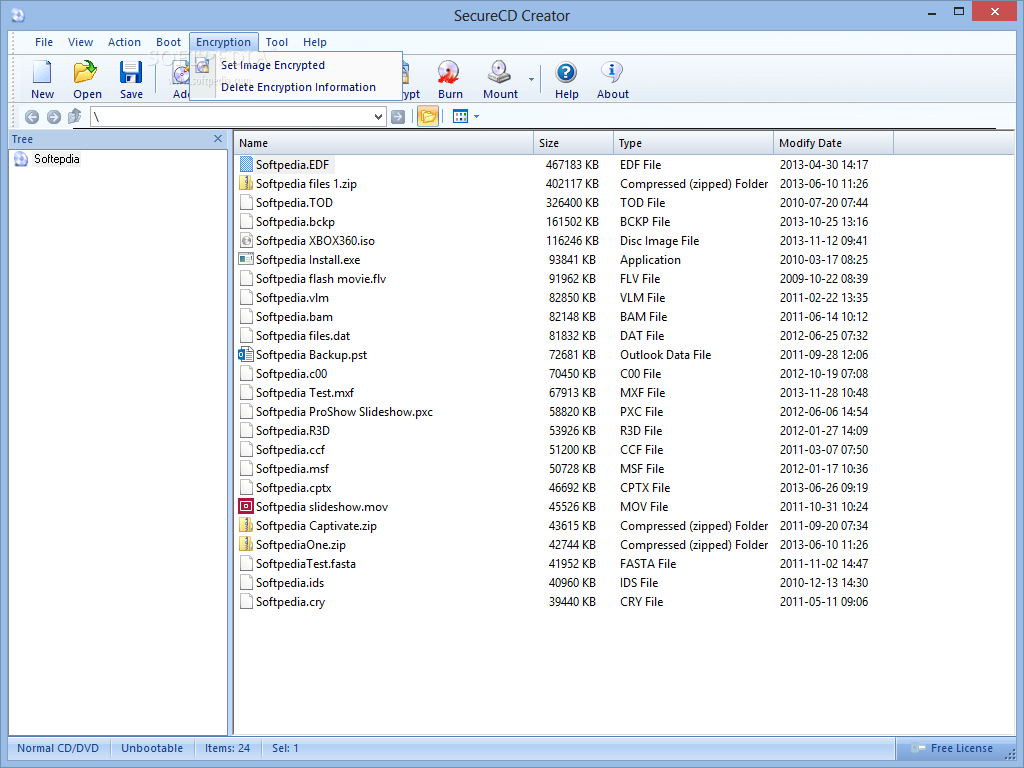1024x768 pixels.
Task: Select file name Softpedia.ids
Action: pos(289,583)
